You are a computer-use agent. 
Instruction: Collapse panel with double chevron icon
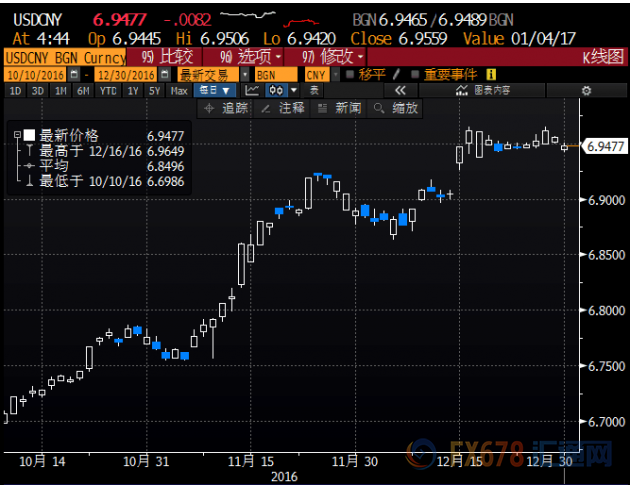pos(401,90)
